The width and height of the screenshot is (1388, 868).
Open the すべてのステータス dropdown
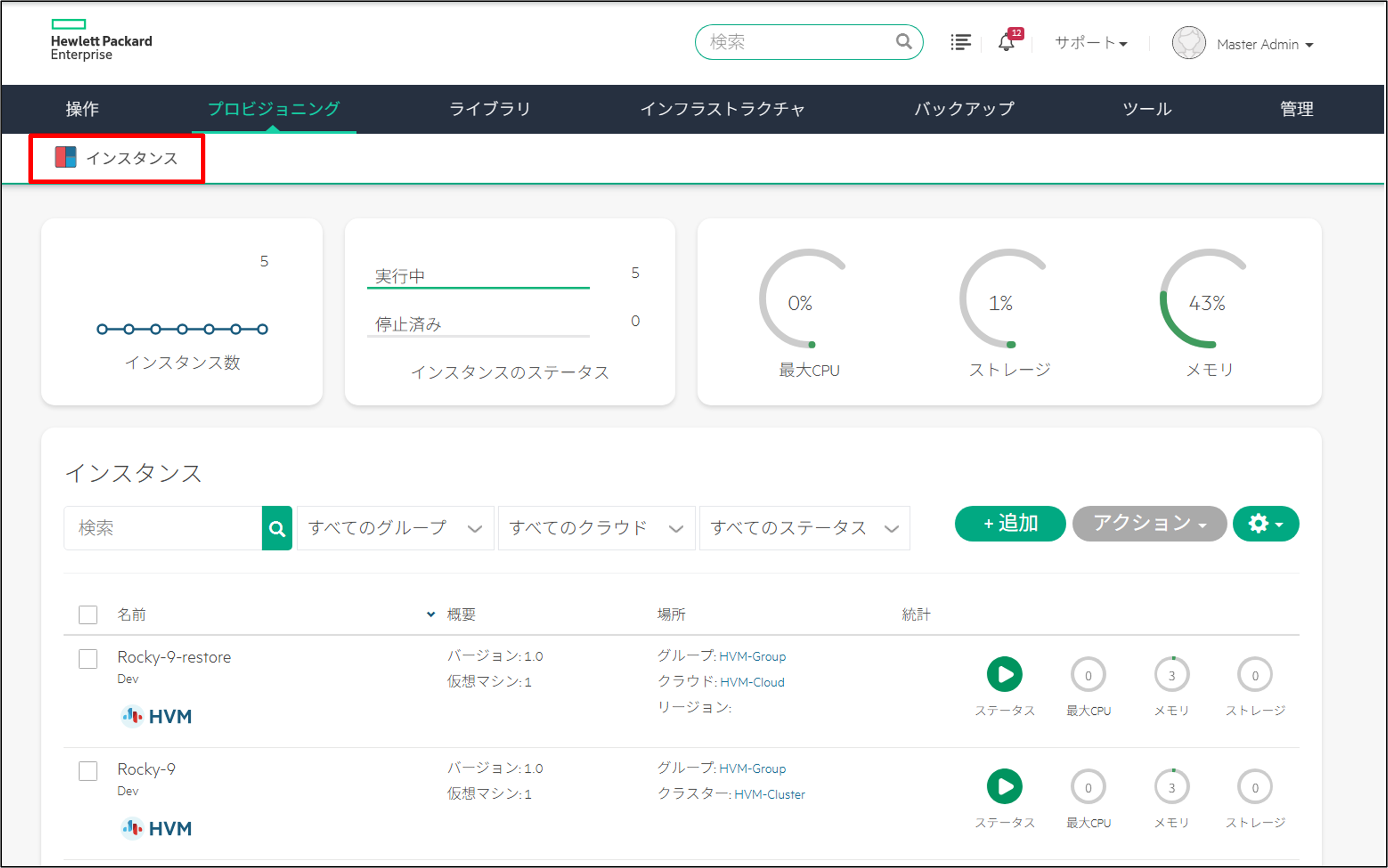pos(803,528)
